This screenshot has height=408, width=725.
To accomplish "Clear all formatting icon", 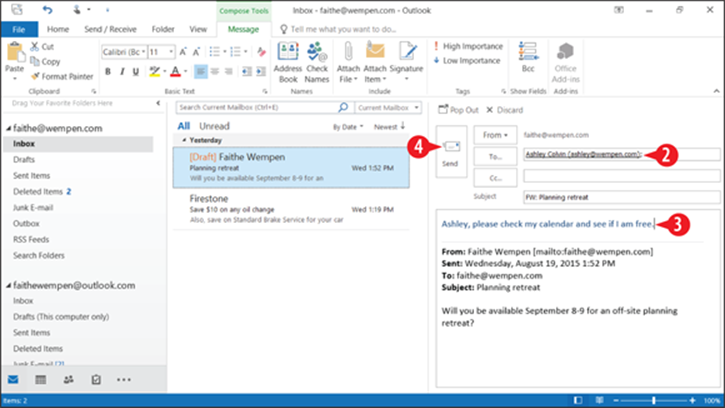I will 261,52.
